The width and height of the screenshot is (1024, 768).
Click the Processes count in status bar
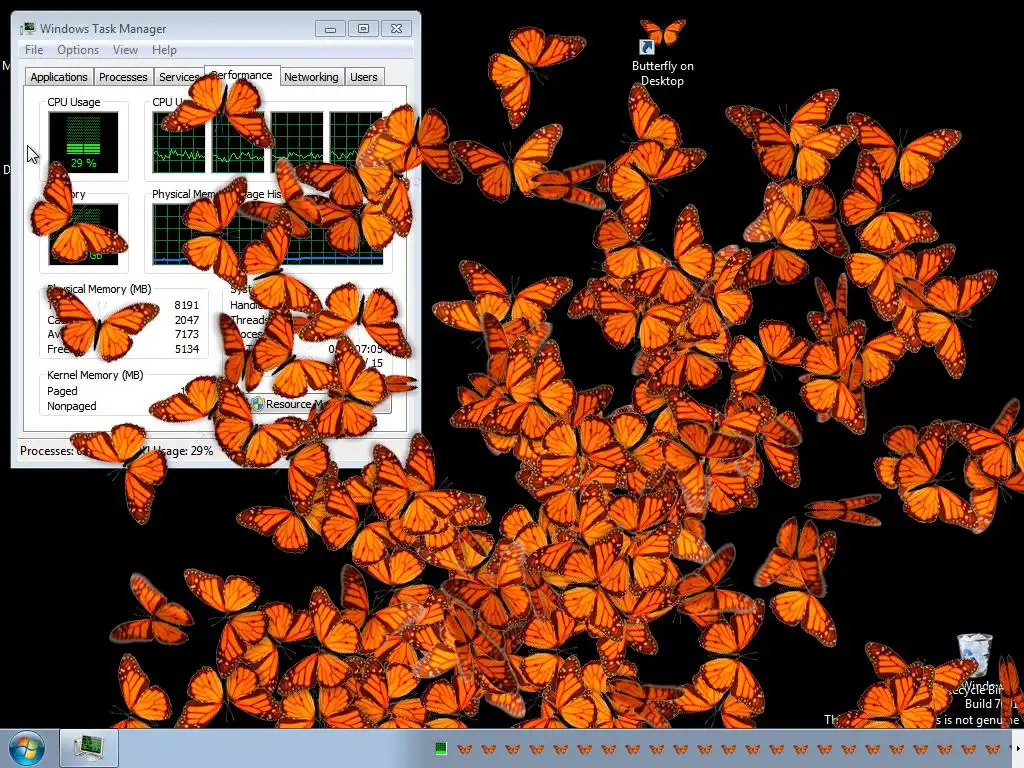pos(52,451)
